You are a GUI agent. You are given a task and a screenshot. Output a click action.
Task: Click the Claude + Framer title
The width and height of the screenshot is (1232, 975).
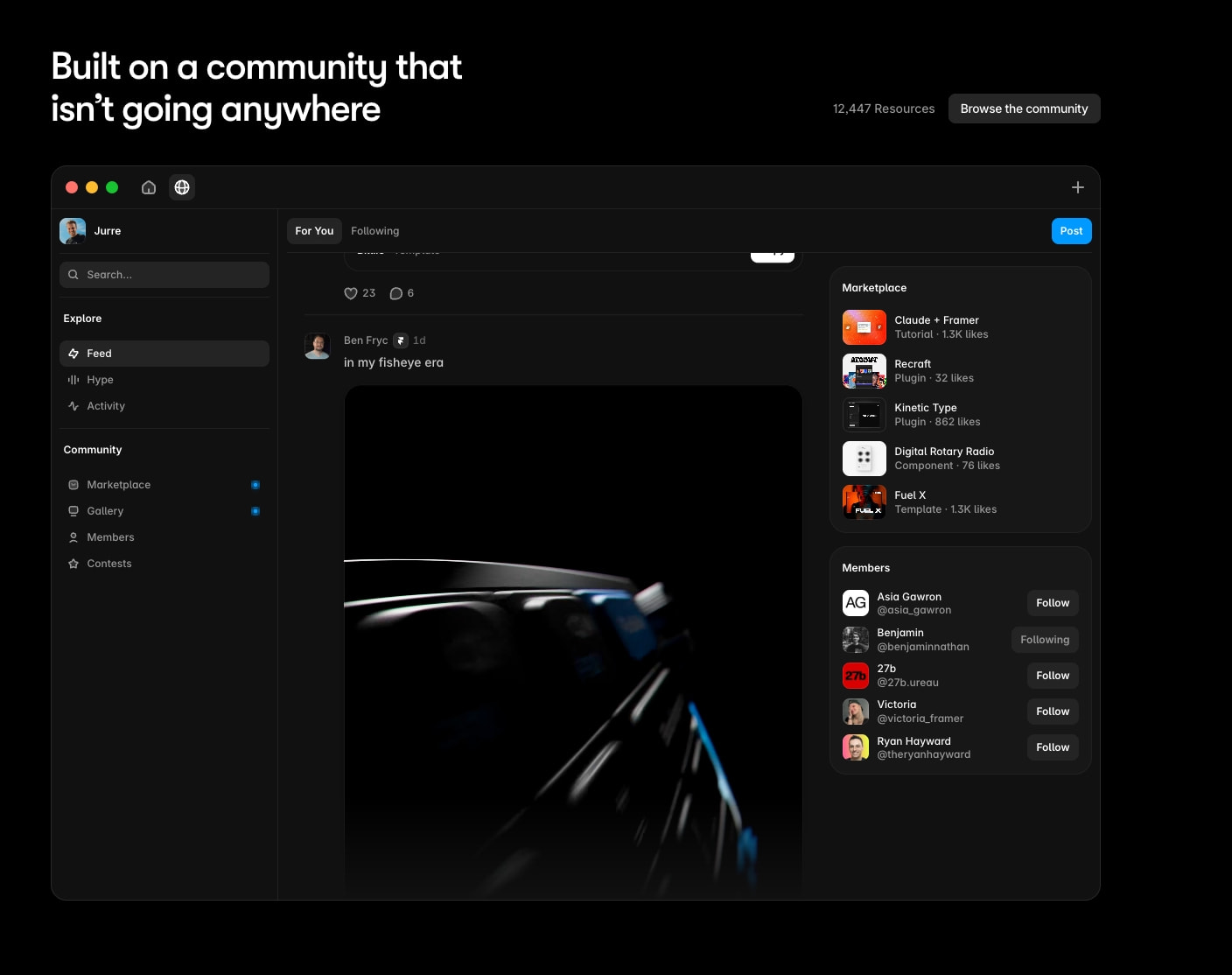click(936, 320)
